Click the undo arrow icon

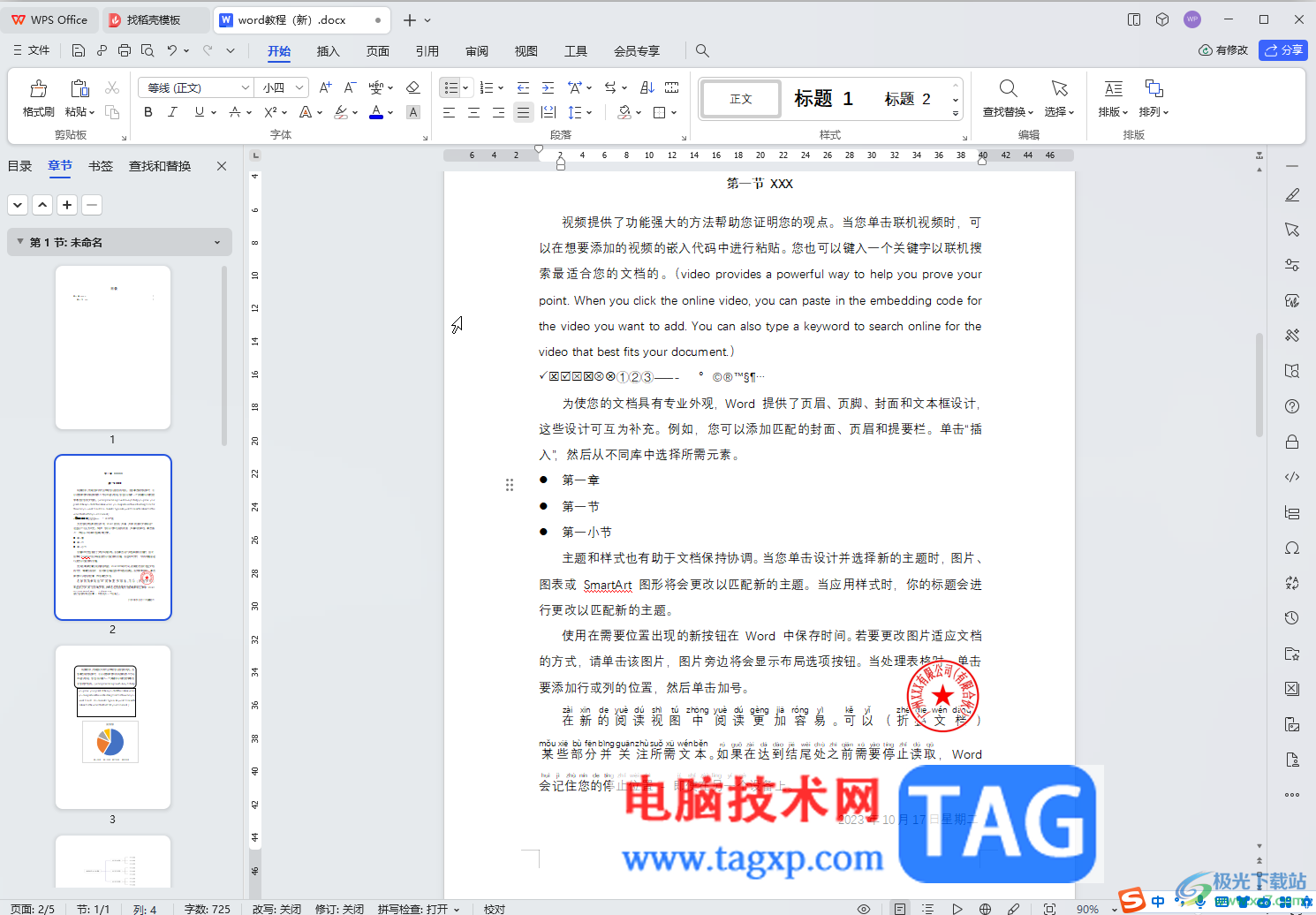[x=172, y=50]
